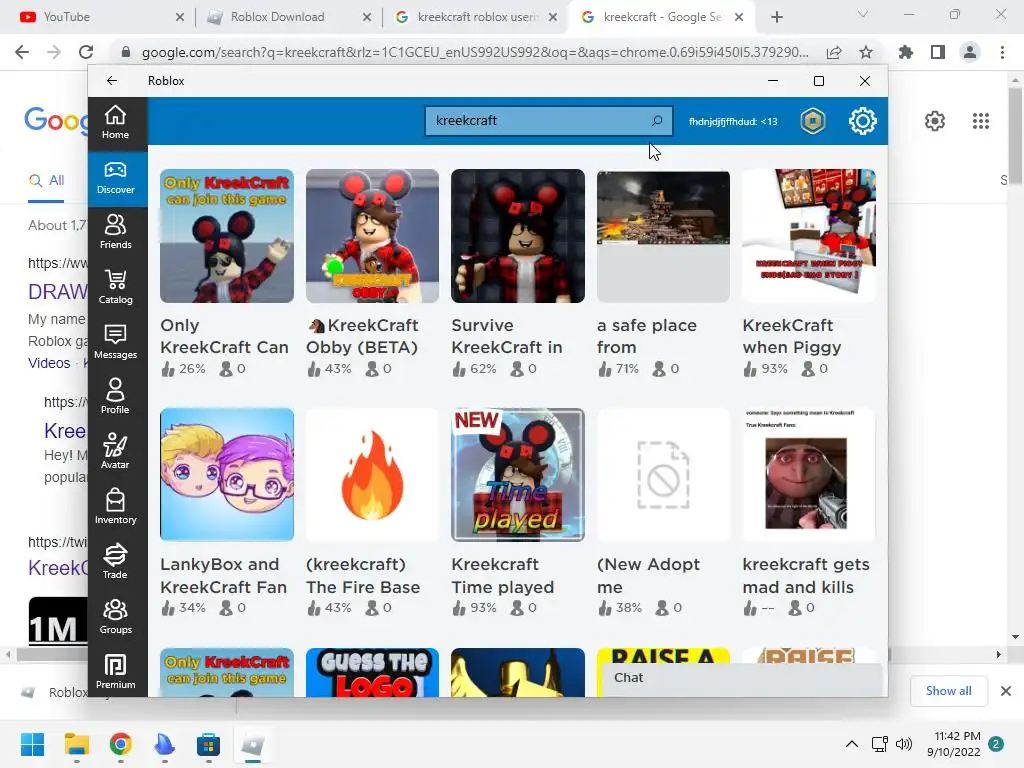Open The Fire Base flame thumbnail
This screenshot has height=768, width=1024.
click(x=372, y=475)
